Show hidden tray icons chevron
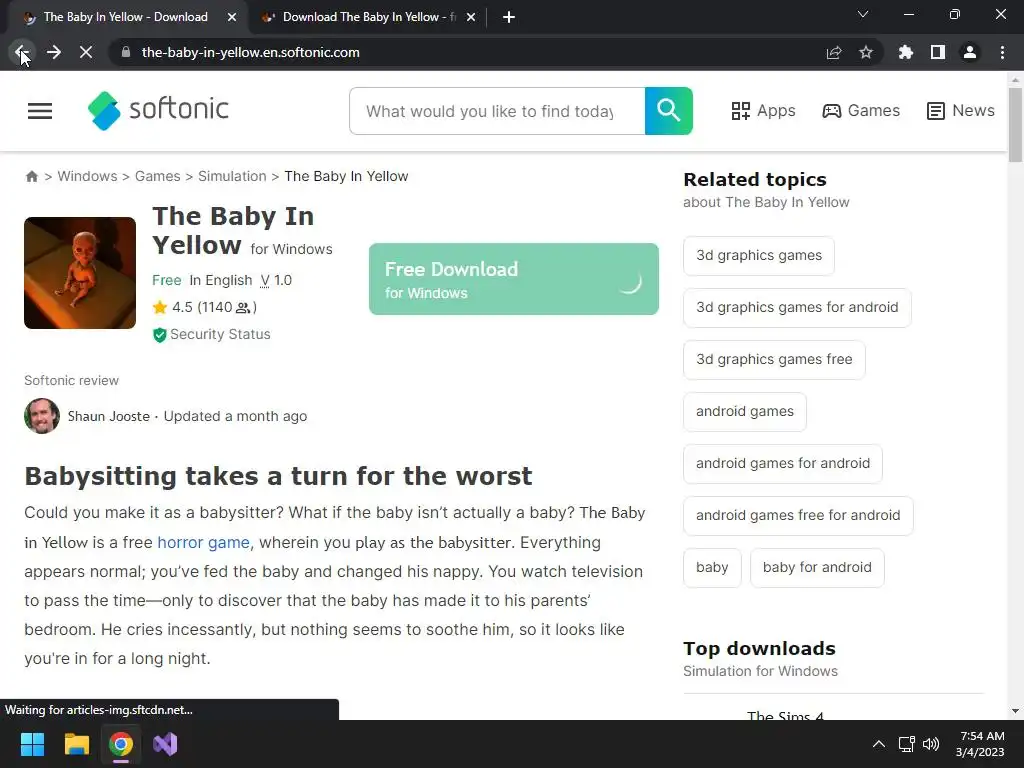 (x=879, y=744)
